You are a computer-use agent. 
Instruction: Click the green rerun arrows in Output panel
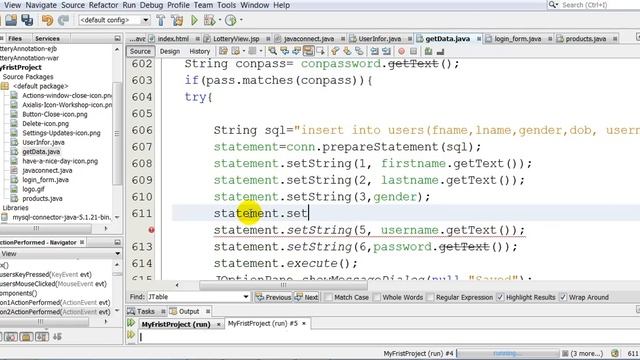[131, 322]
